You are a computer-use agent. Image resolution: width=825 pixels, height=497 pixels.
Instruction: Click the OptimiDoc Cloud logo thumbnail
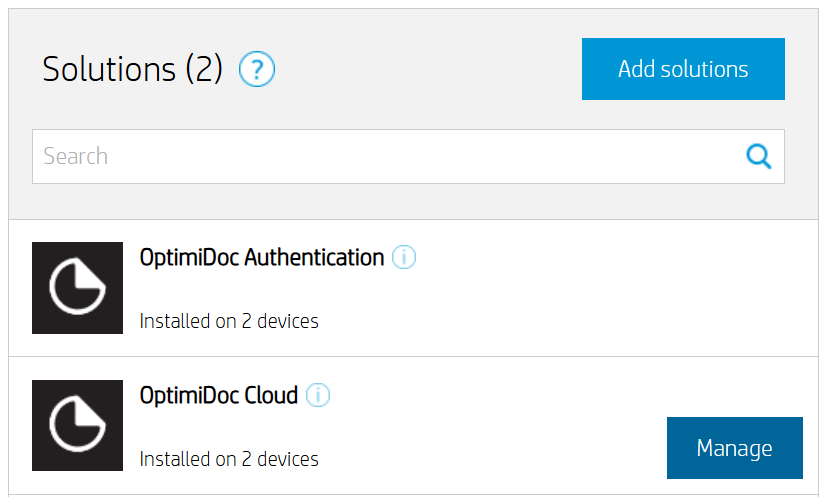[x=77, y=426]
